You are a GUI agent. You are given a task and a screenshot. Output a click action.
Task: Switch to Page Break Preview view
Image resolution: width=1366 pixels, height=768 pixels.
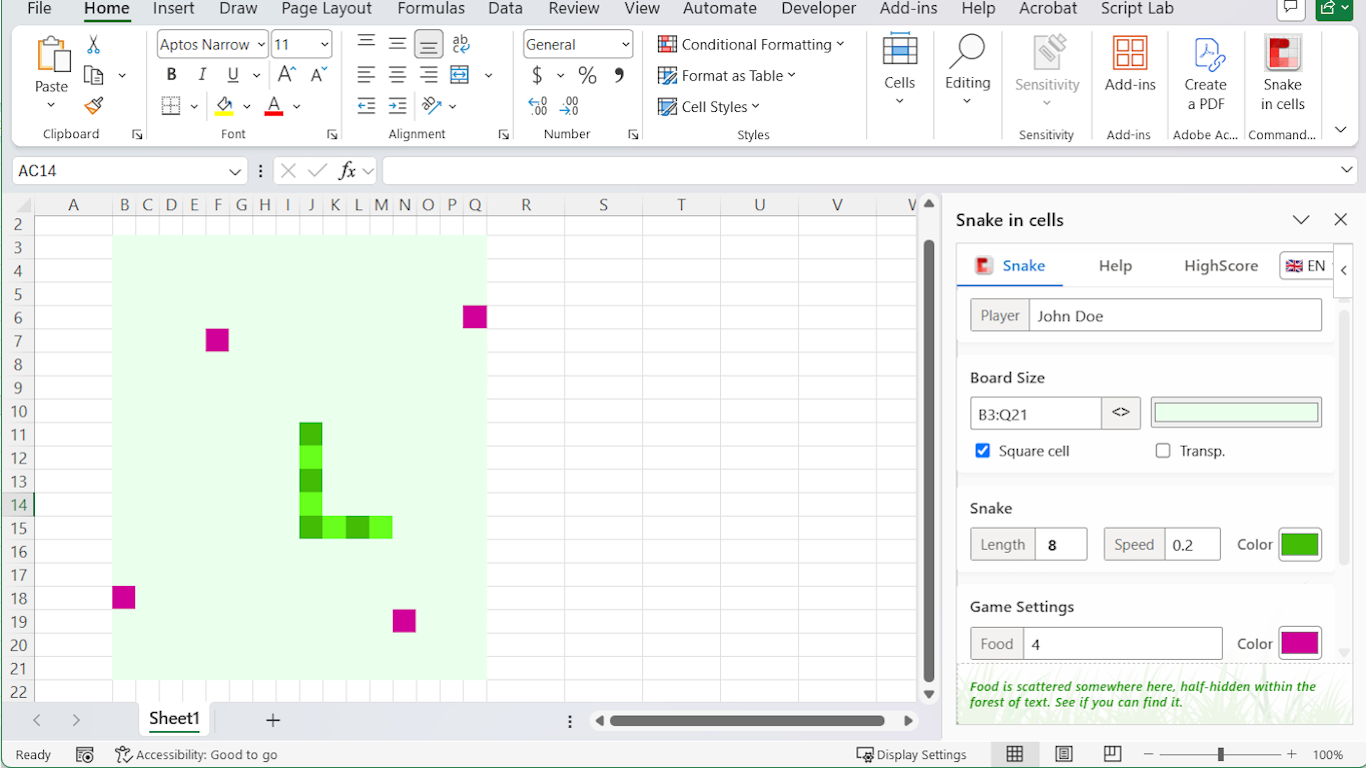1112,754
